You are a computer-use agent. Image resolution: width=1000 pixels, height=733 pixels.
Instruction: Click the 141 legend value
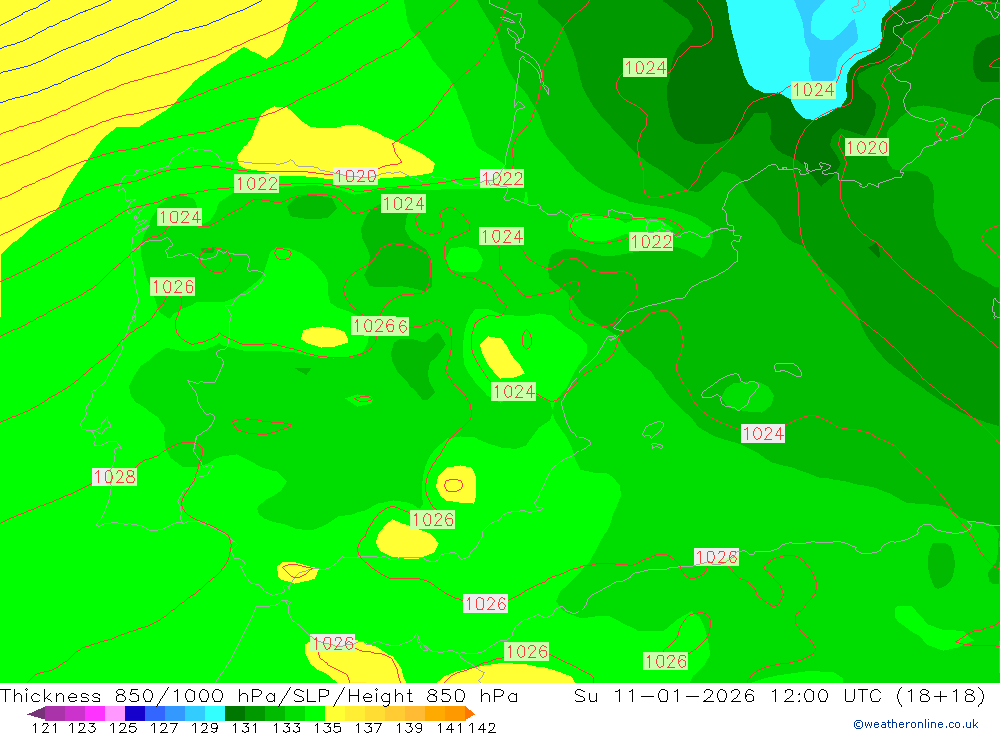[450, 727]
